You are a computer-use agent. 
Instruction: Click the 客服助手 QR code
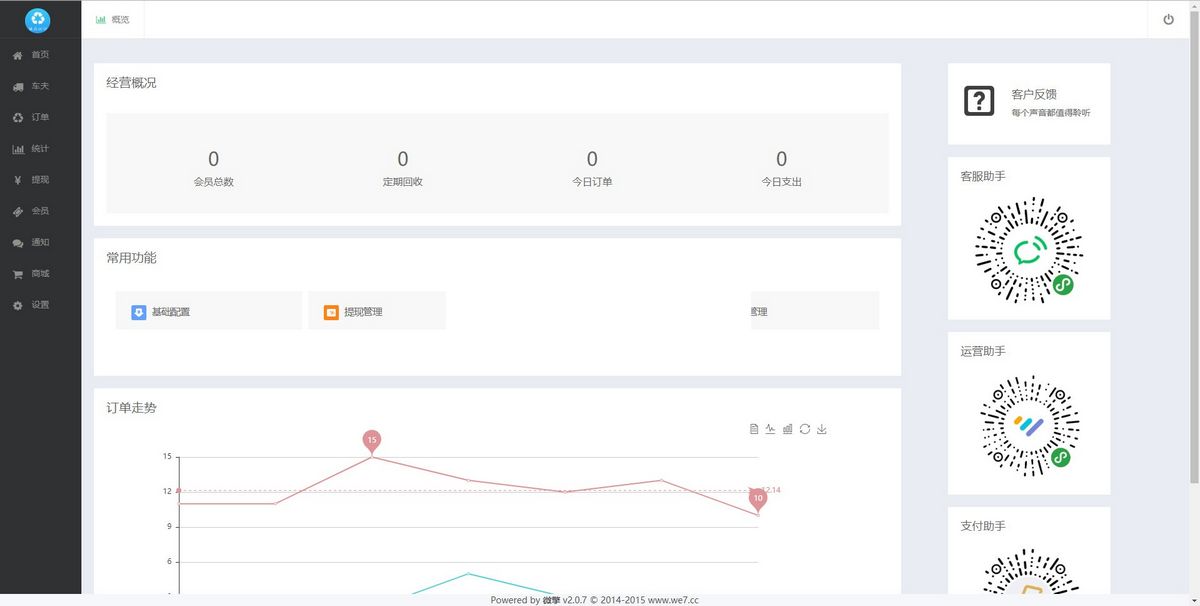pyautogui.click(x=1029, y=251)
